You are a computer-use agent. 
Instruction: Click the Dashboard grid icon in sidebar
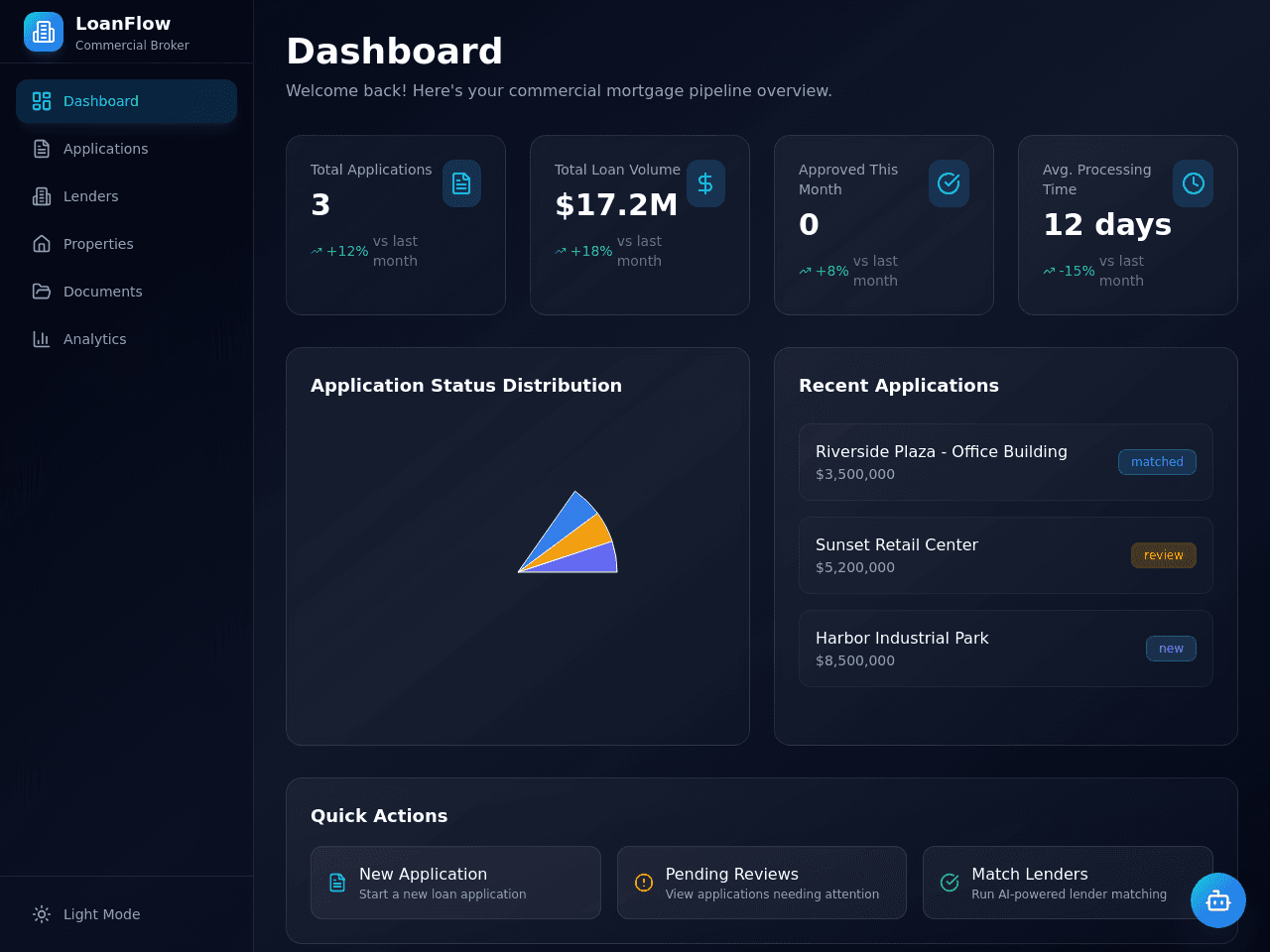42,101
